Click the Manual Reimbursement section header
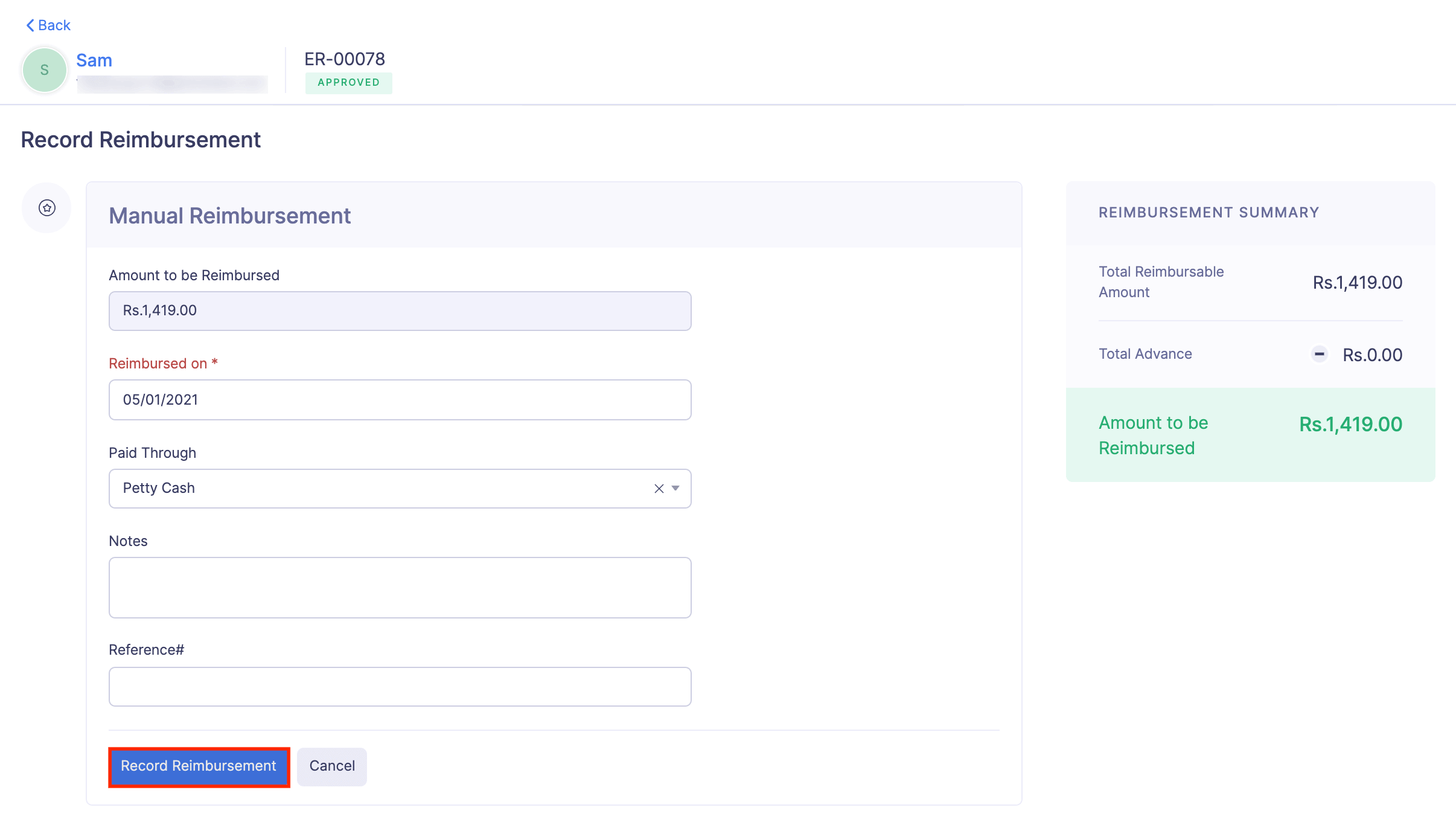Viewport: 1456px width, 819px height. tap(229, 216)
